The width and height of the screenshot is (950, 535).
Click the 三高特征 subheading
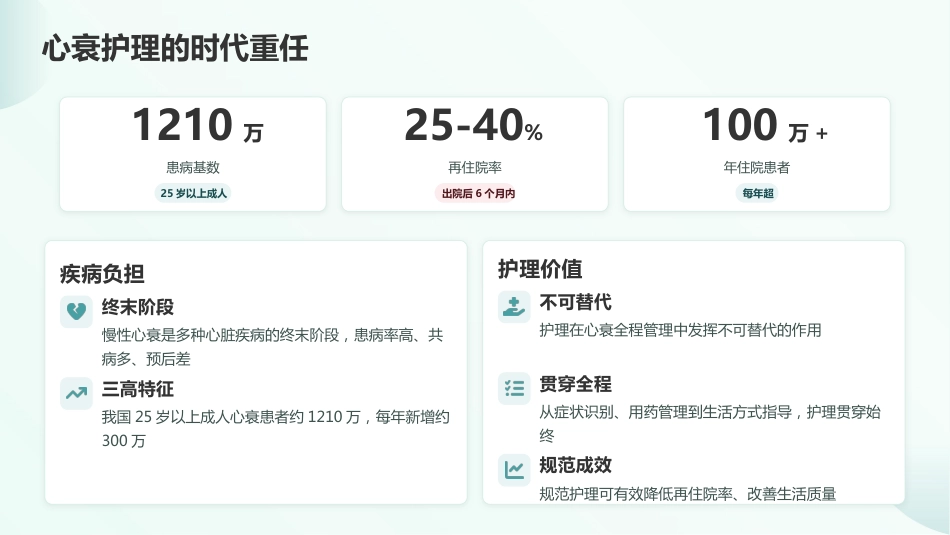138,389
